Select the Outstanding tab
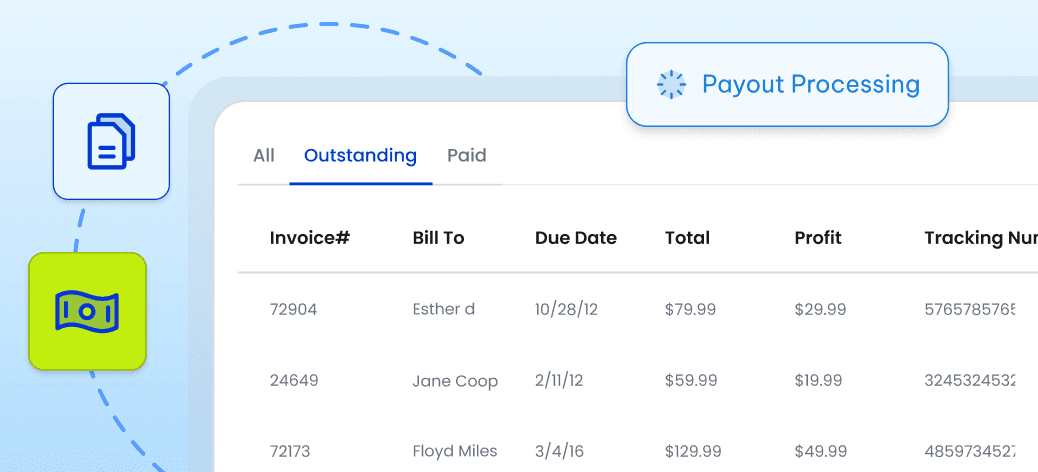 click(x=360, y=156)
